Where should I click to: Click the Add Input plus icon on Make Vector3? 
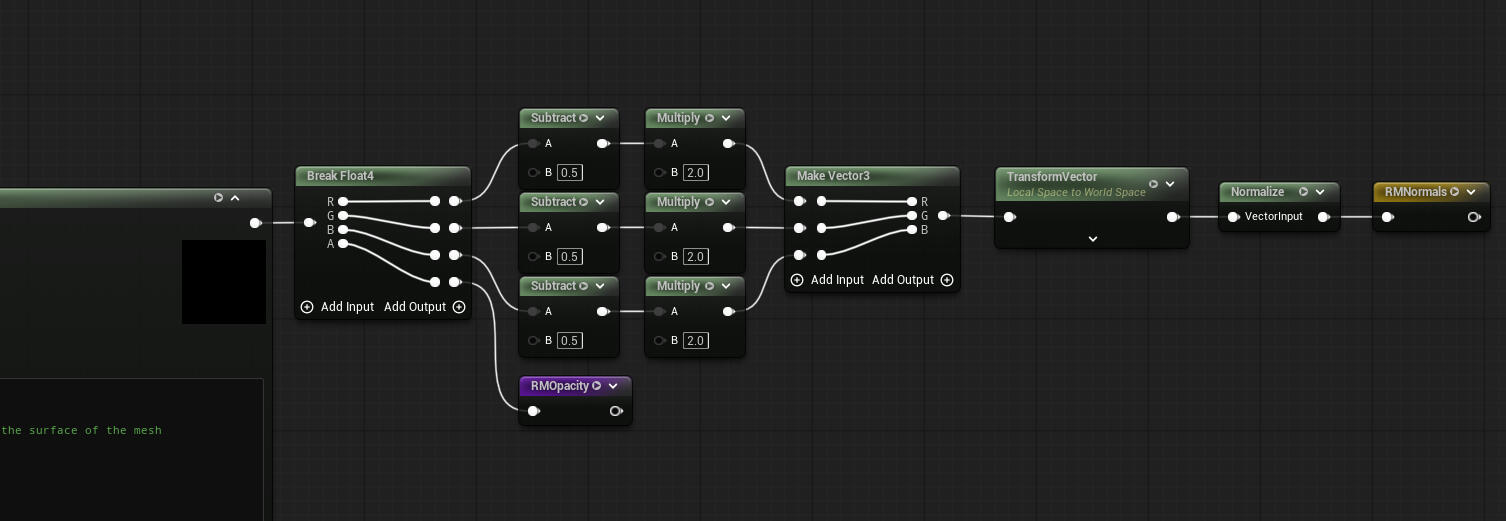click(x=797, y=280)
